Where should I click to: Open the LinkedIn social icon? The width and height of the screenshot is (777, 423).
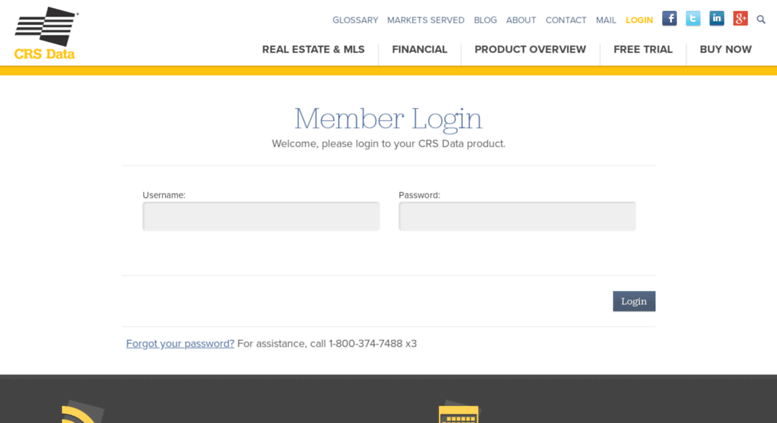pos(716,19)
